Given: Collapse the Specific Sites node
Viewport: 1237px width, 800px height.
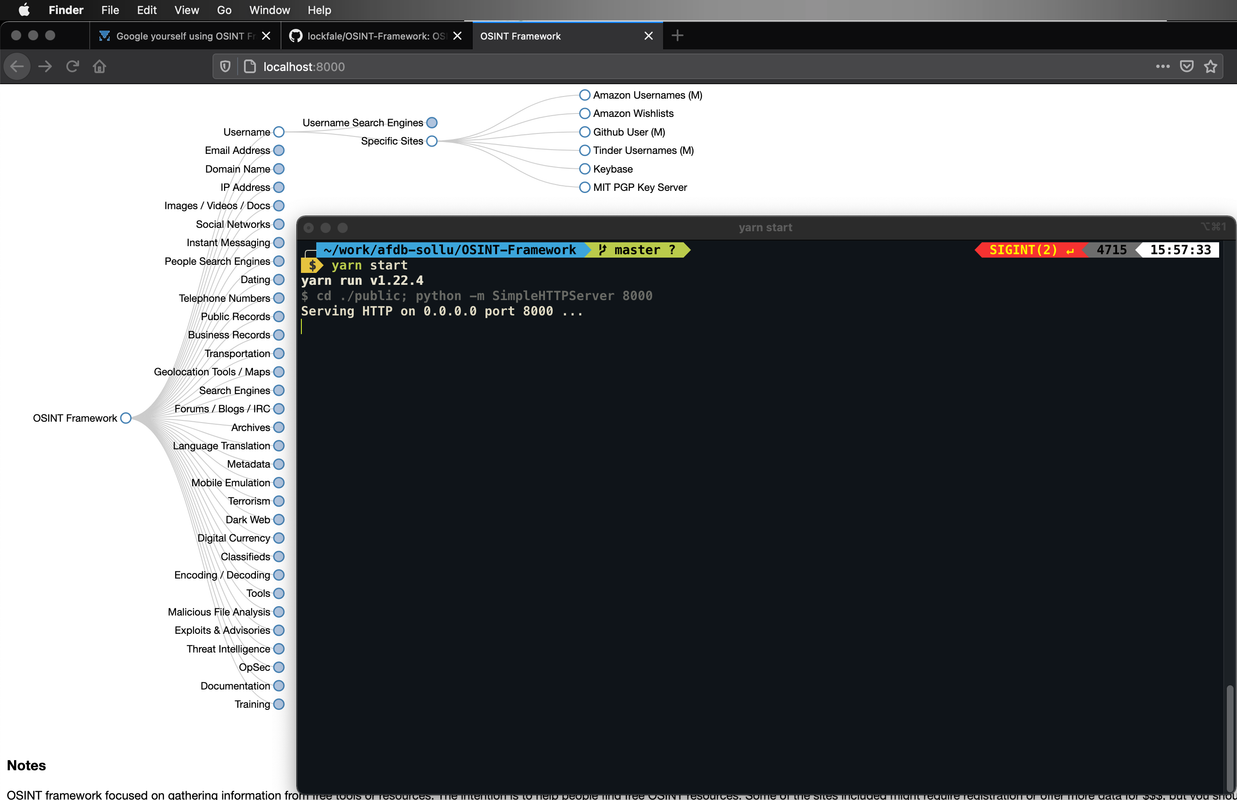Looking at the screenshot, I should (x=432, y=141).
